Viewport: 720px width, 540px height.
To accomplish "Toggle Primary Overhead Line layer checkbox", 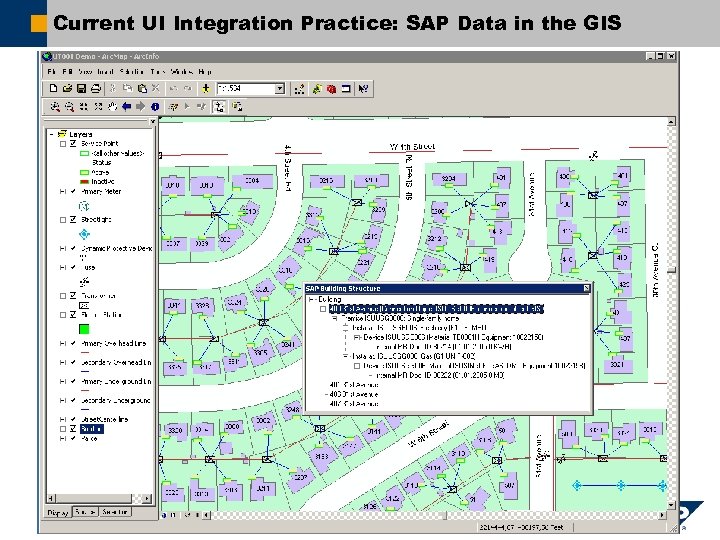I will pos(73,343).
